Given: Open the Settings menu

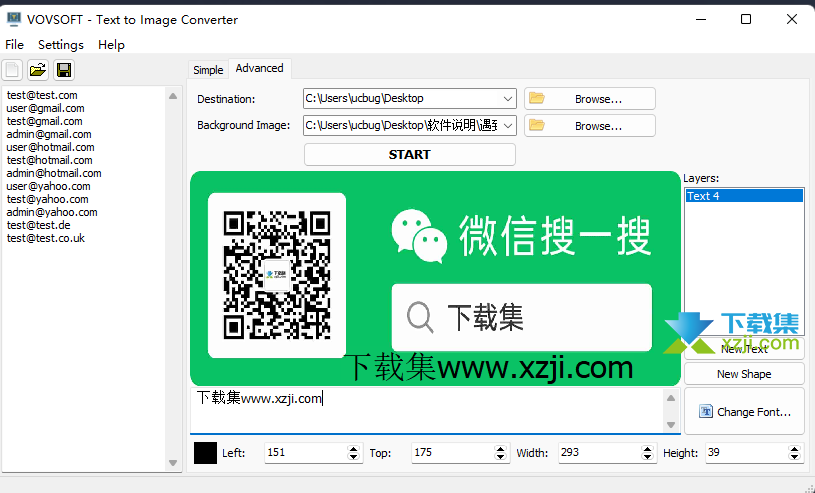Looking at the screenshot, I should [x=61, y=45].
